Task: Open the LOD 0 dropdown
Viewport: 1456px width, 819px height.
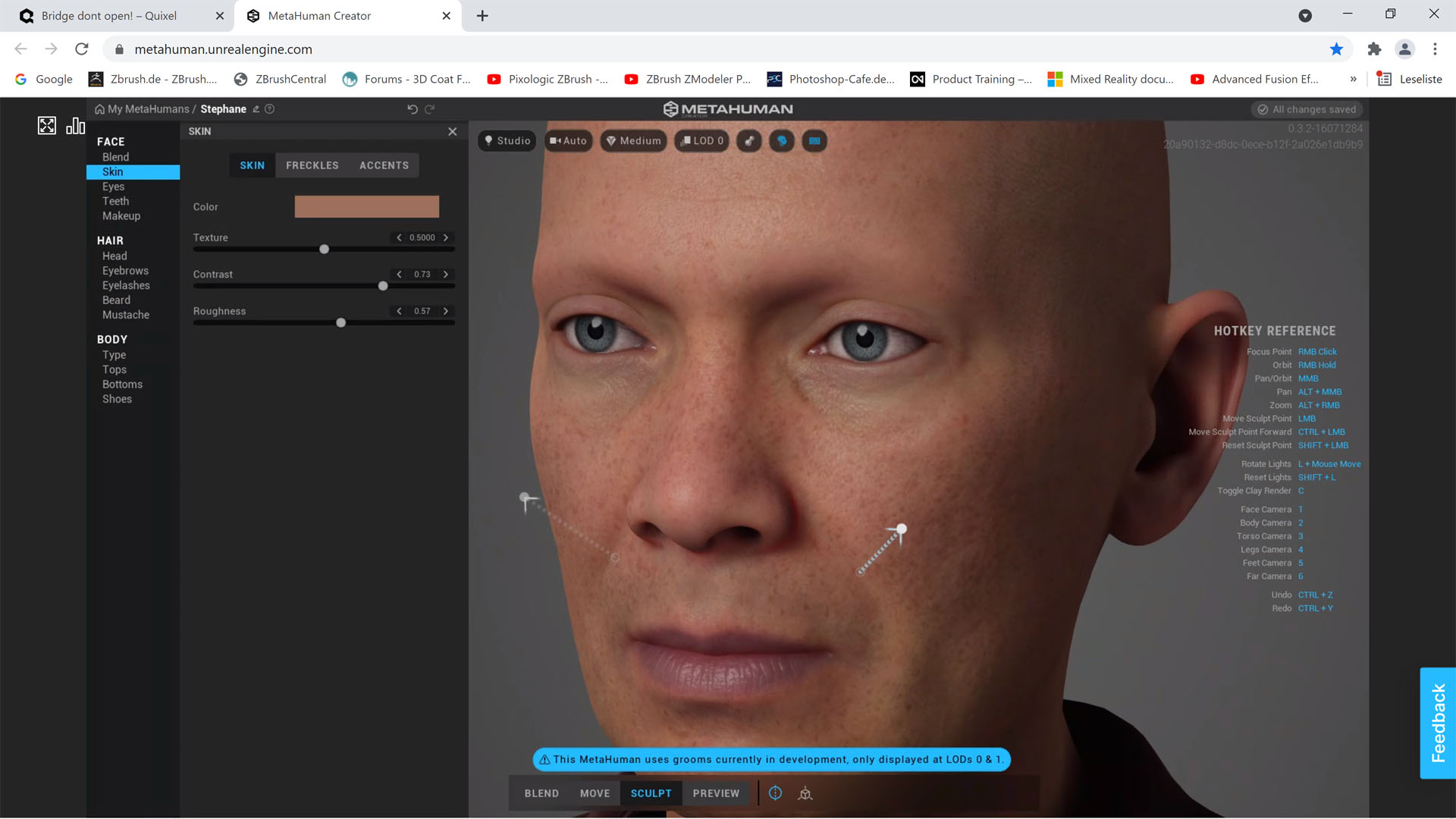Action: tap(702, 141)
